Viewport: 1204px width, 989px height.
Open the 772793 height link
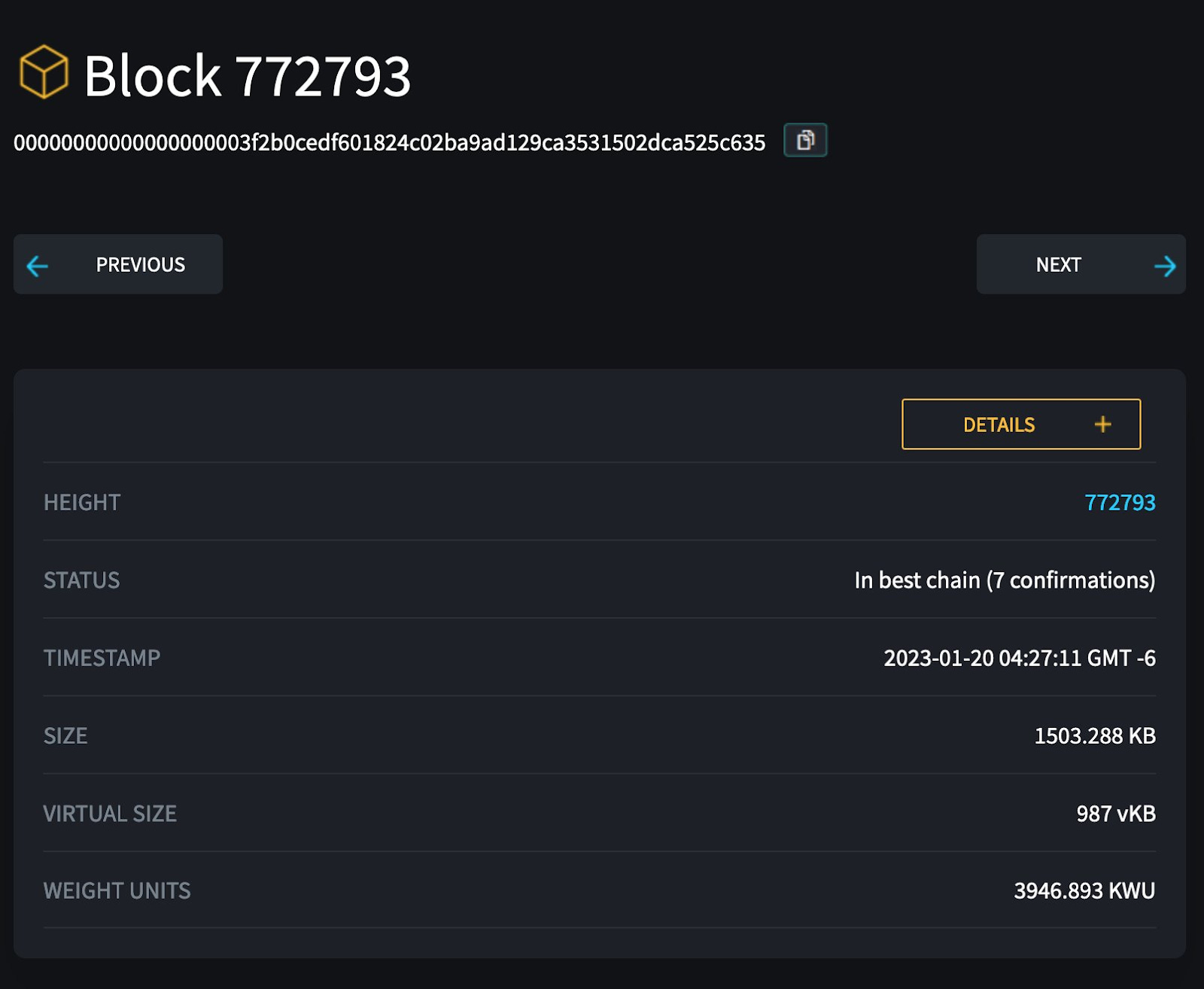[x=1120, y=503]
